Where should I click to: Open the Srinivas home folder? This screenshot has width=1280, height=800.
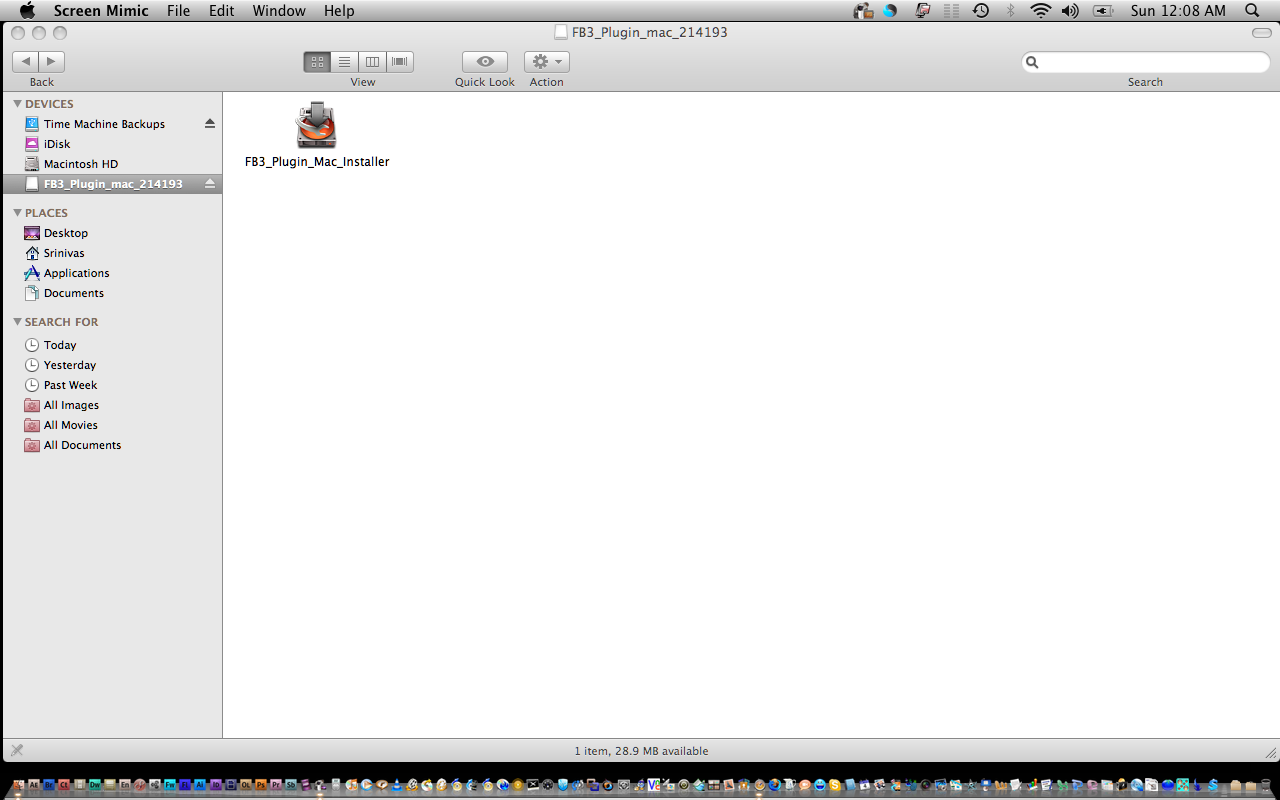63,253
